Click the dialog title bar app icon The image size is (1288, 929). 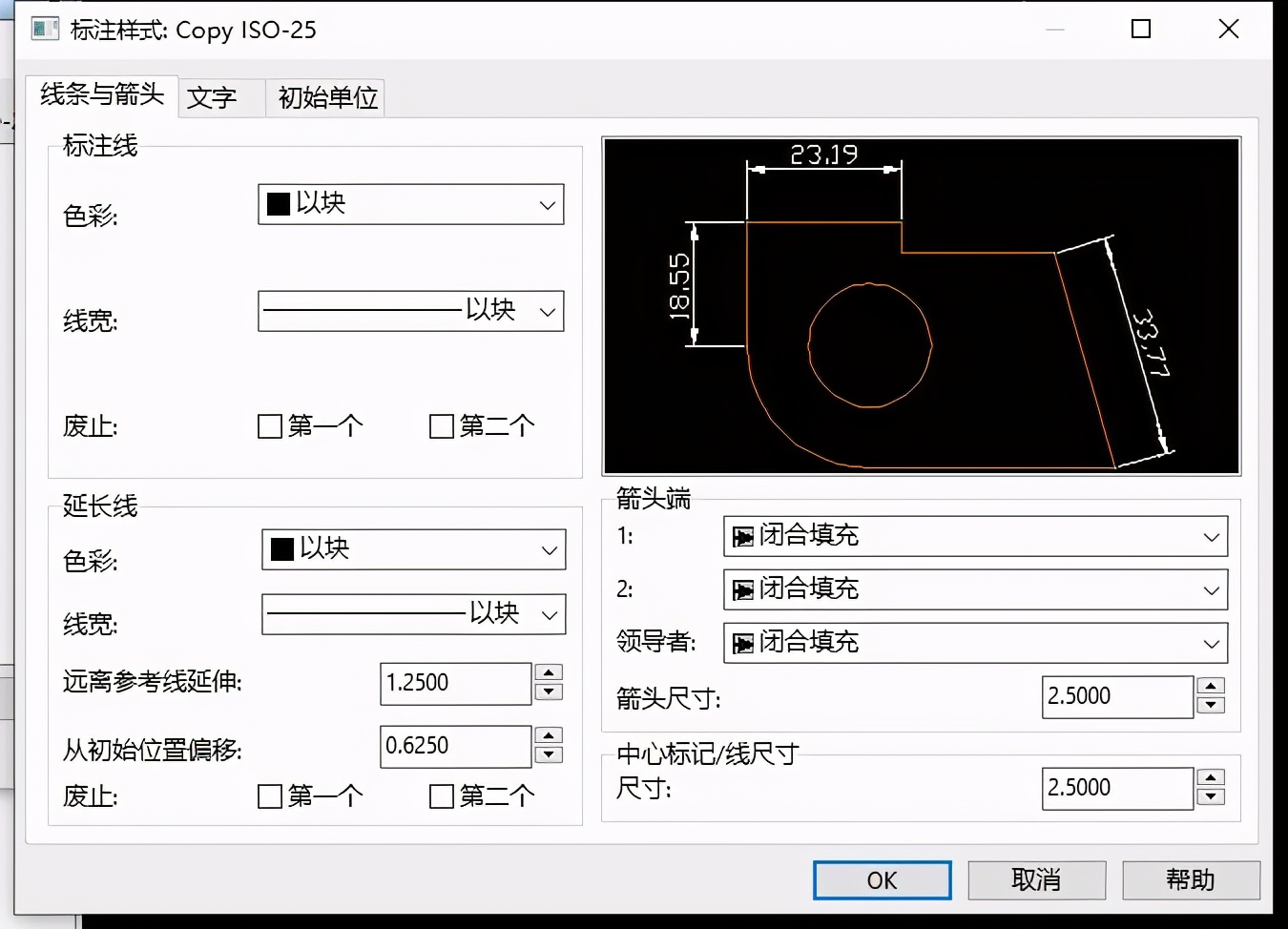coord(45,28)
